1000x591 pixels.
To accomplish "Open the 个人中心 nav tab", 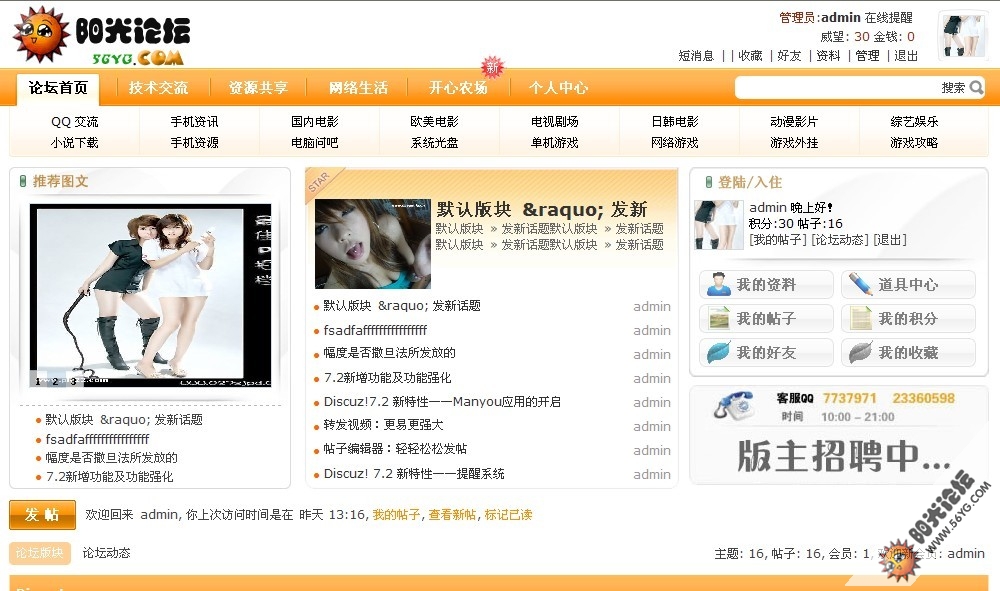I will tap(559, 88).
